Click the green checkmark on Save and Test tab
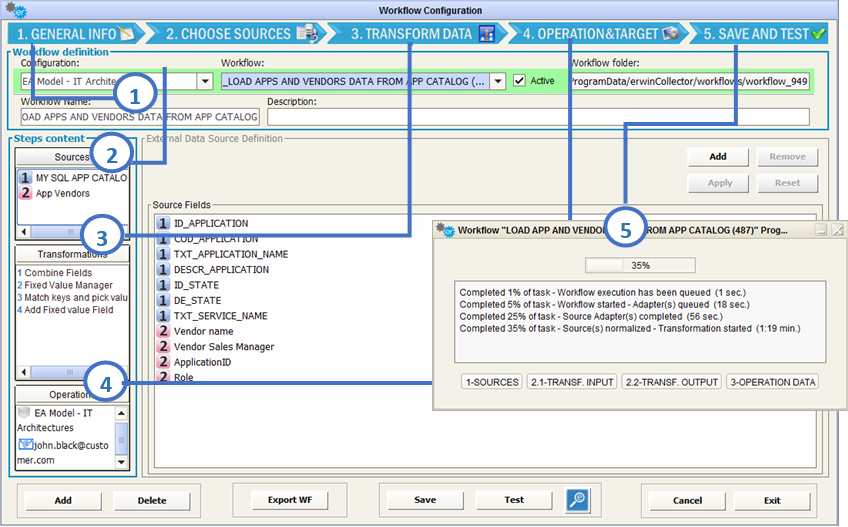This screenshot has width=848, height=527. [818, 34]
